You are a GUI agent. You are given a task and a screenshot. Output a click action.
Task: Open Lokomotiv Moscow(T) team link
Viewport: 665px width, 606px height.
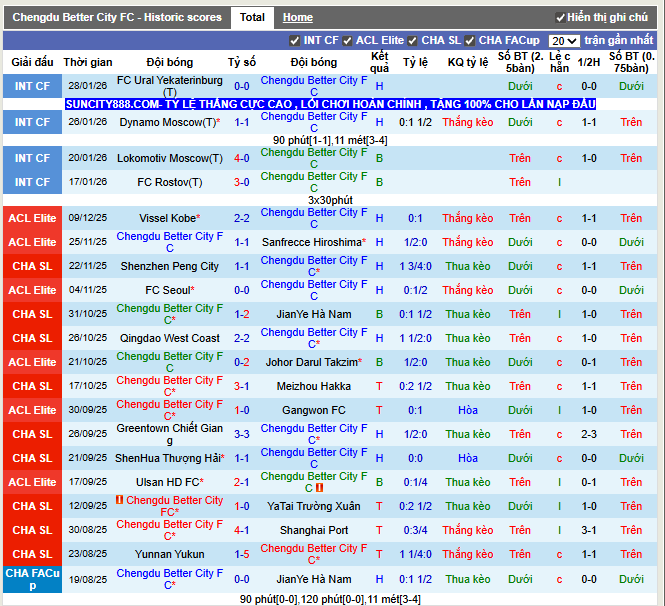[x=170, y=158]
